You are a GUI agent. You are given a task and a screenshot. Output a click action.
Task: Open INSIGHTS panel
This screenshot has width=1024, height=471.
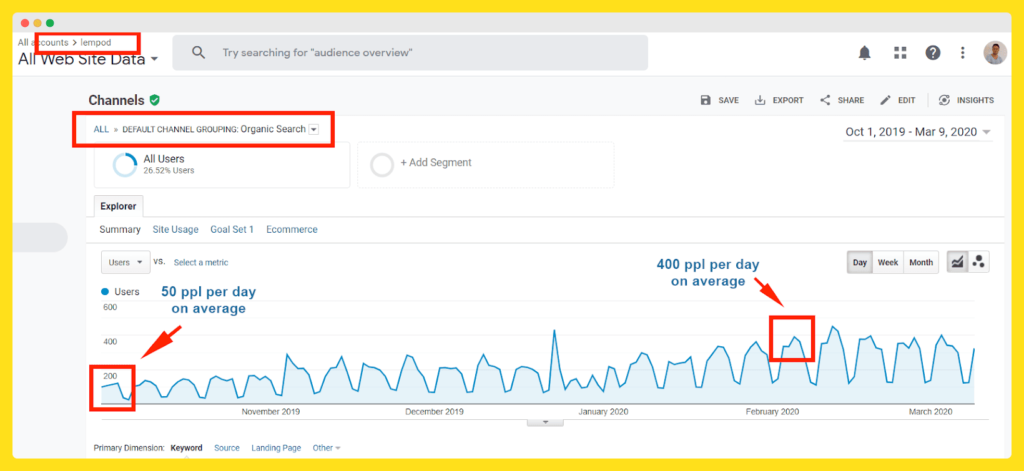click(966, 100)
